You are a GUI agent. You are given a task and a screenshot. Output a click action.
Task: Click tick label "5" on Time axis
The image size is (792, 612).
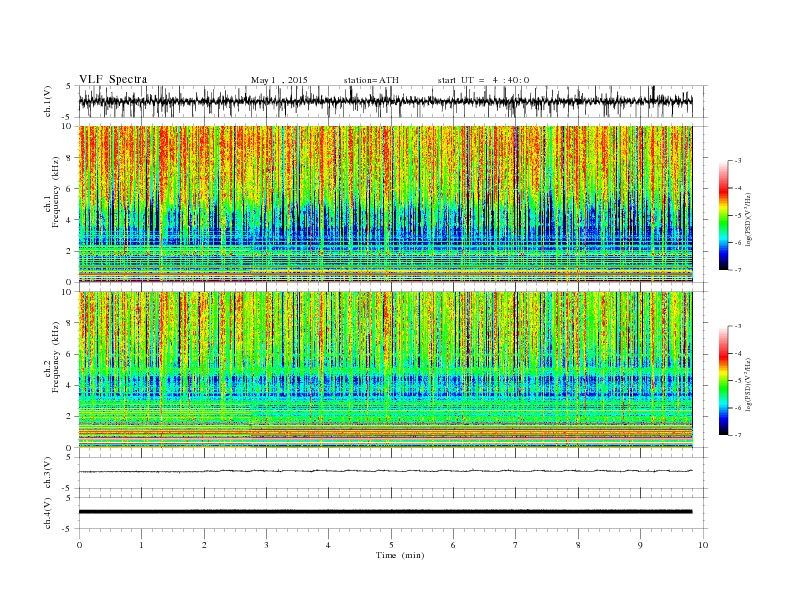(x=391, y=545)
